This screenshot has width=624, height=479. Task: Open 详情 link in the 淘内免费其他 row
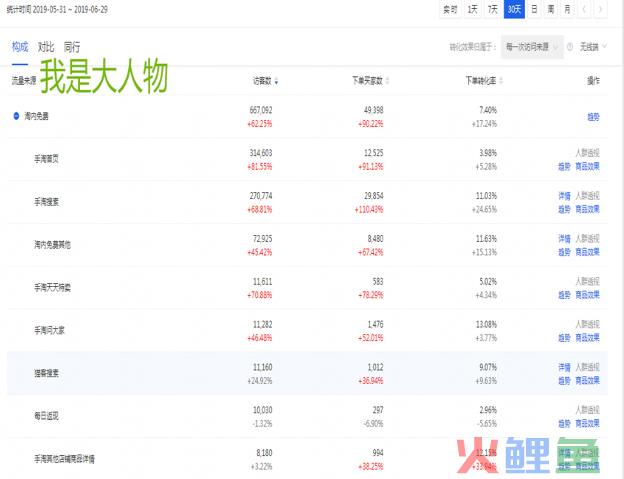pos(564,239)
